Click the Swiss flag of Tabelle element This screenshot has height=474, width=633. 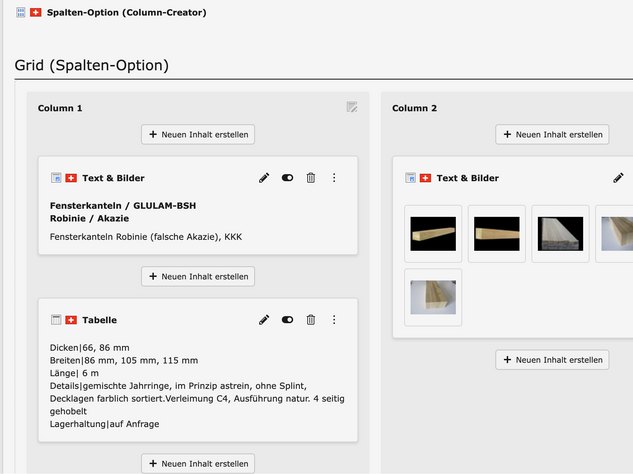(71, 320)
